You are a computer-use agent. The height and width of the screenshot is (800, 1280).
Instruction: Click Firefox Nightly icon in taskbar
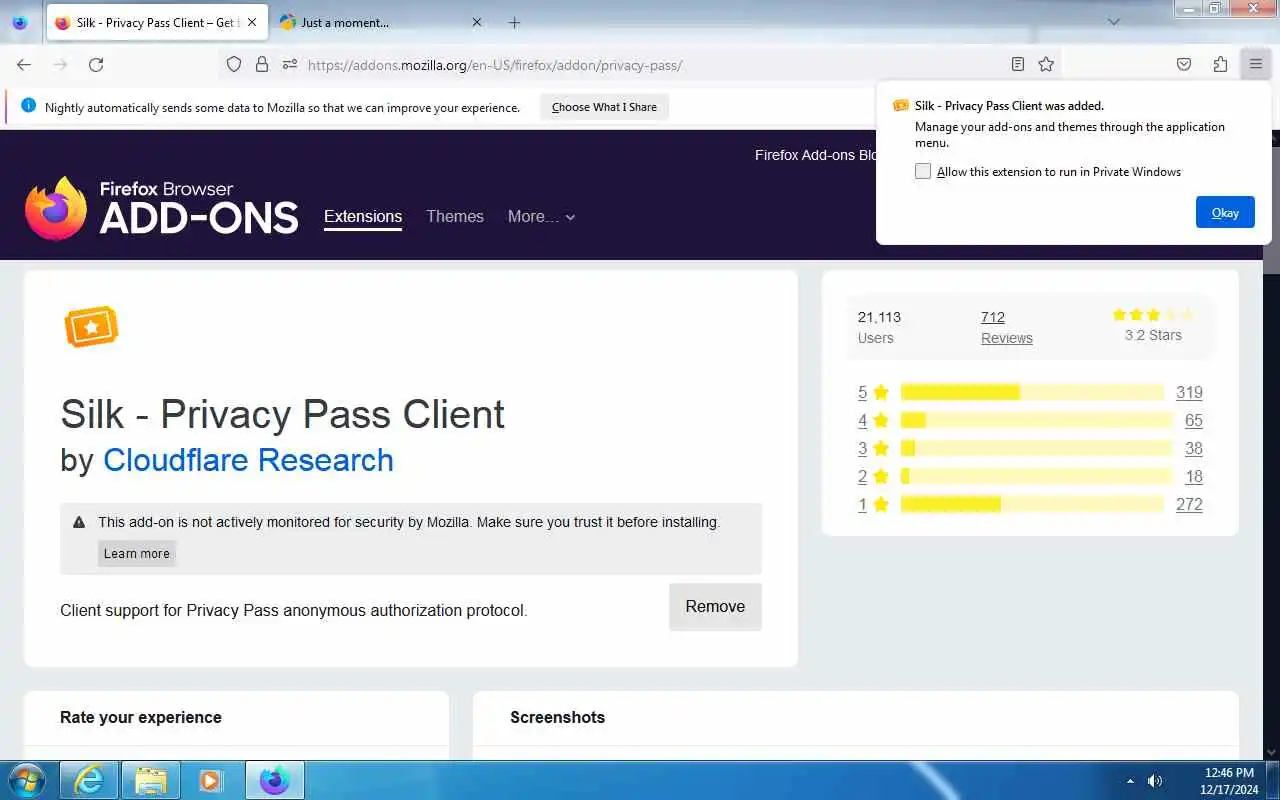pyautogui.click(x=274, y=780)
